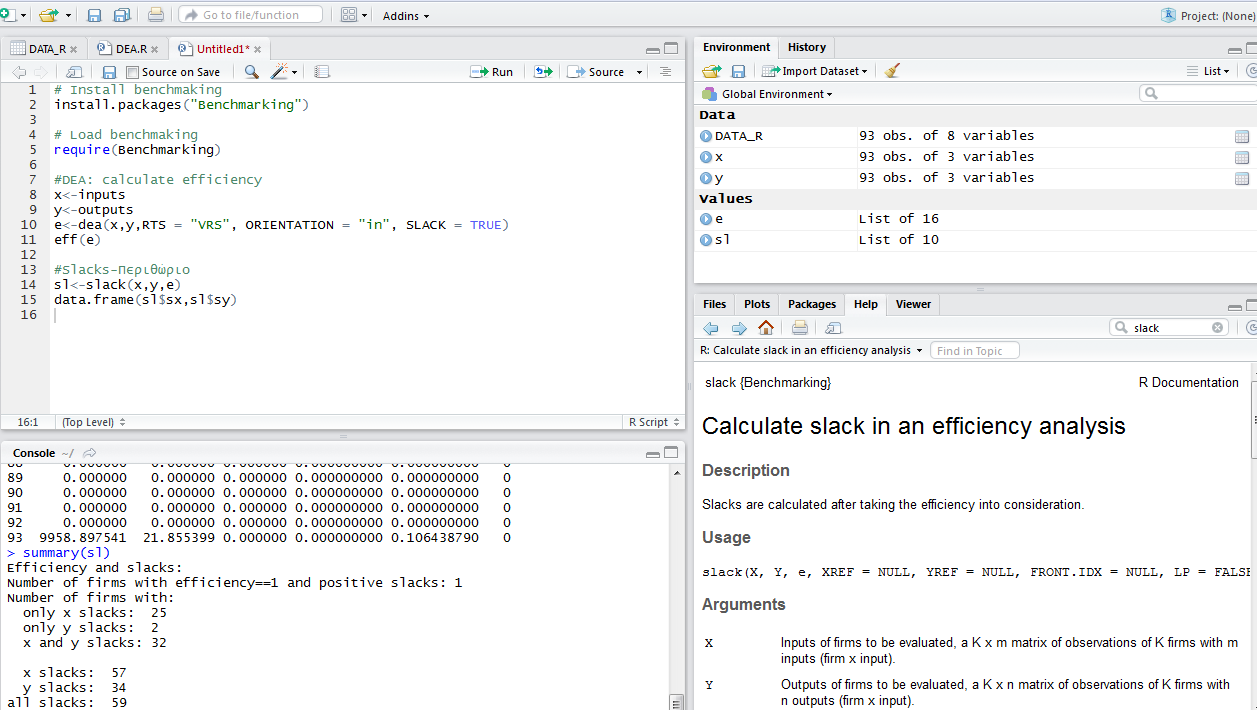The height and width of the screenshot is (710, 1257).
Task: Open the Project (None) menu
Action: (x=1208, y=16)
